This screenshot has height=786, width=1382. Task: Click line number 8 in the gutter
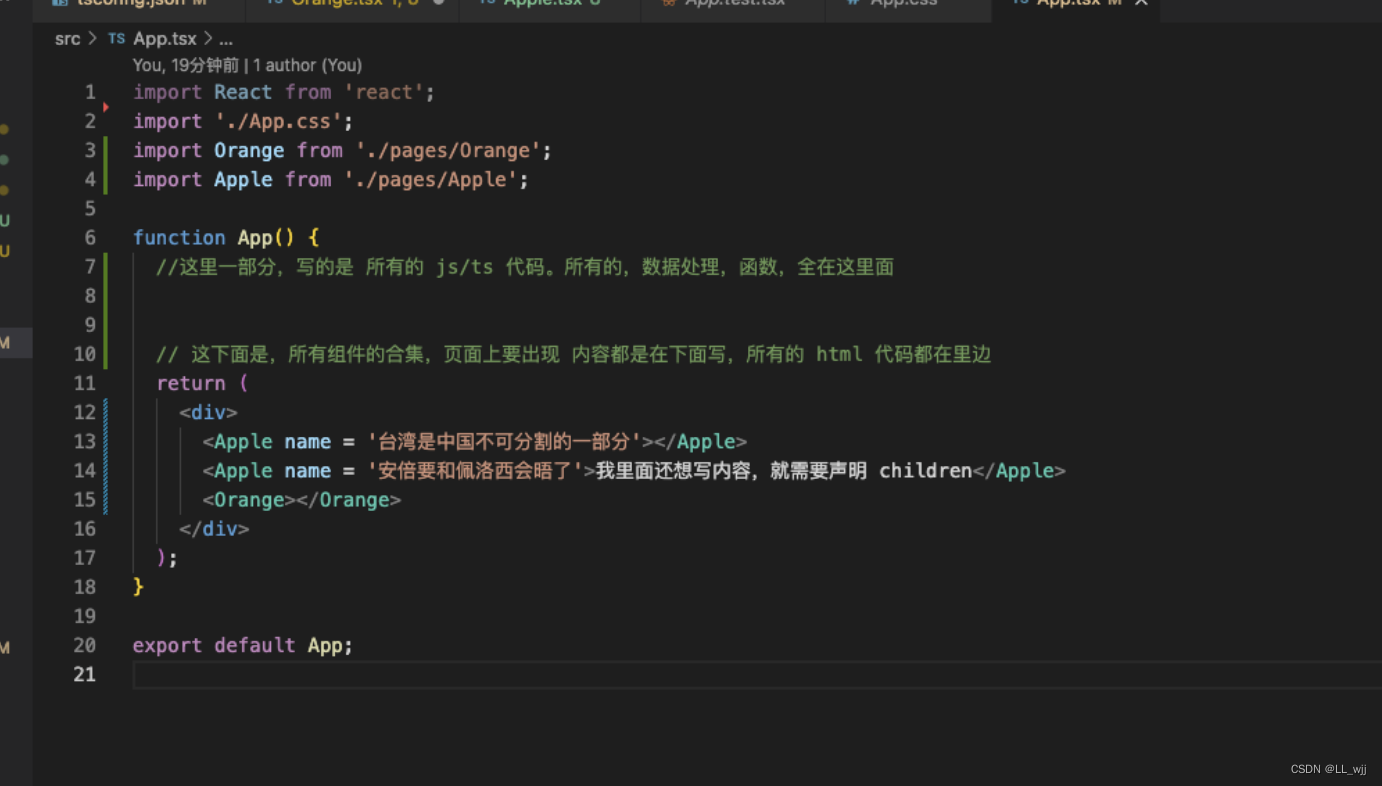tap(91, 295)
